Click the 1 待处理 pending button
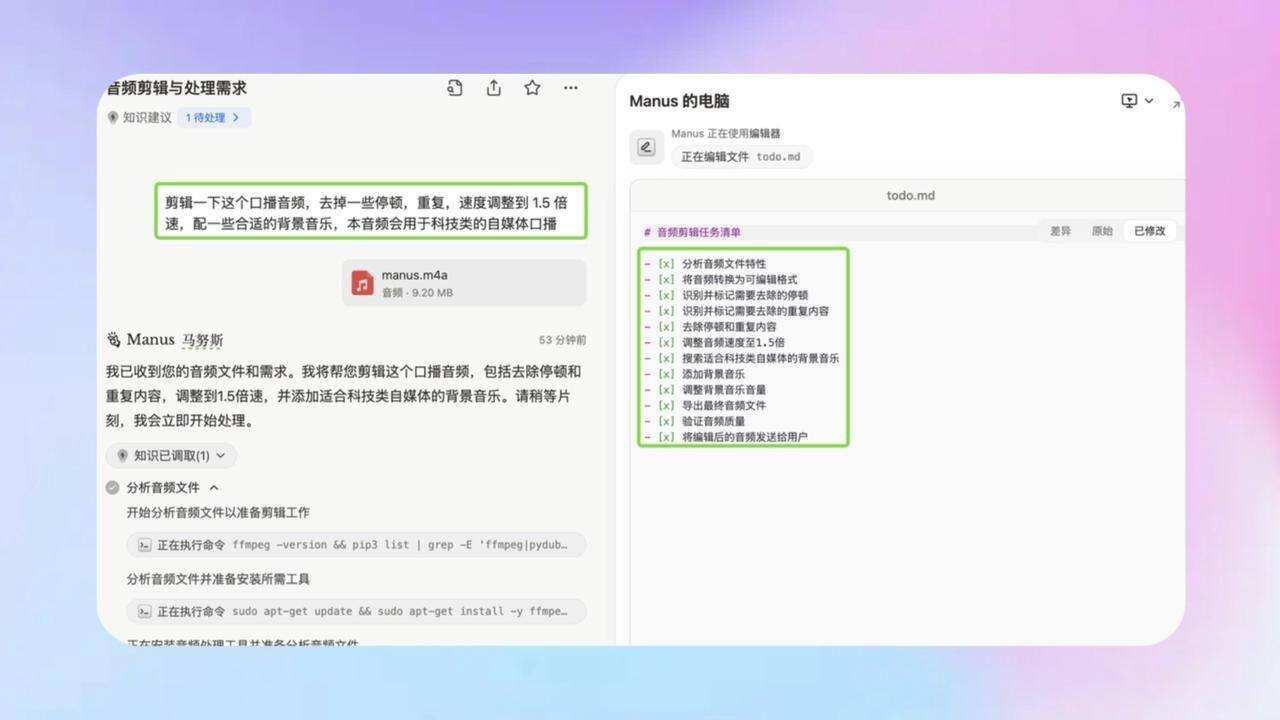 point(213,118)
